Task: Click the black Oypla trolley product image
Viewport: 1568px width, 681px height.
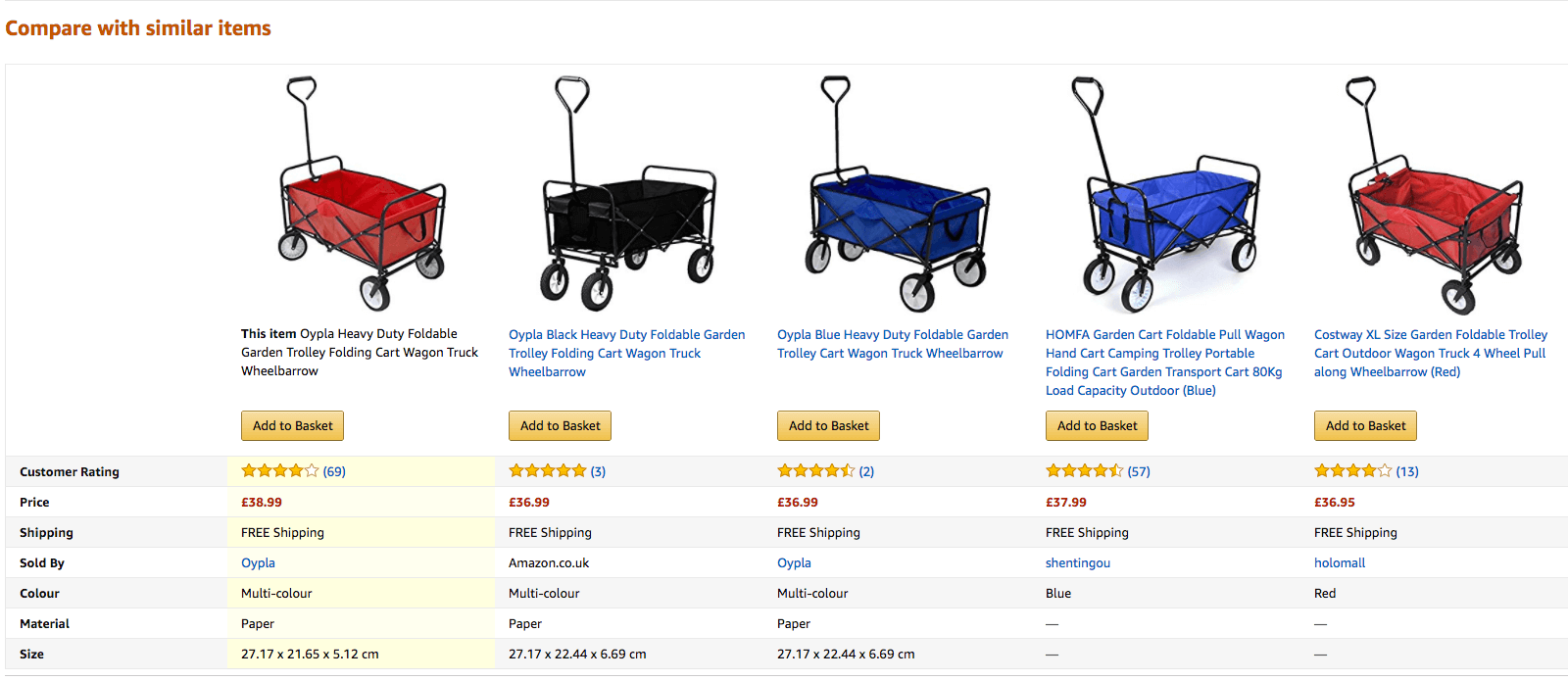Action: pos(627,196)
